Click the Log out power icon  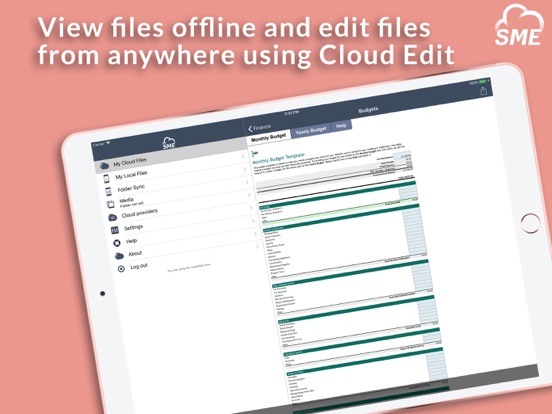click(x=121, y=269)
